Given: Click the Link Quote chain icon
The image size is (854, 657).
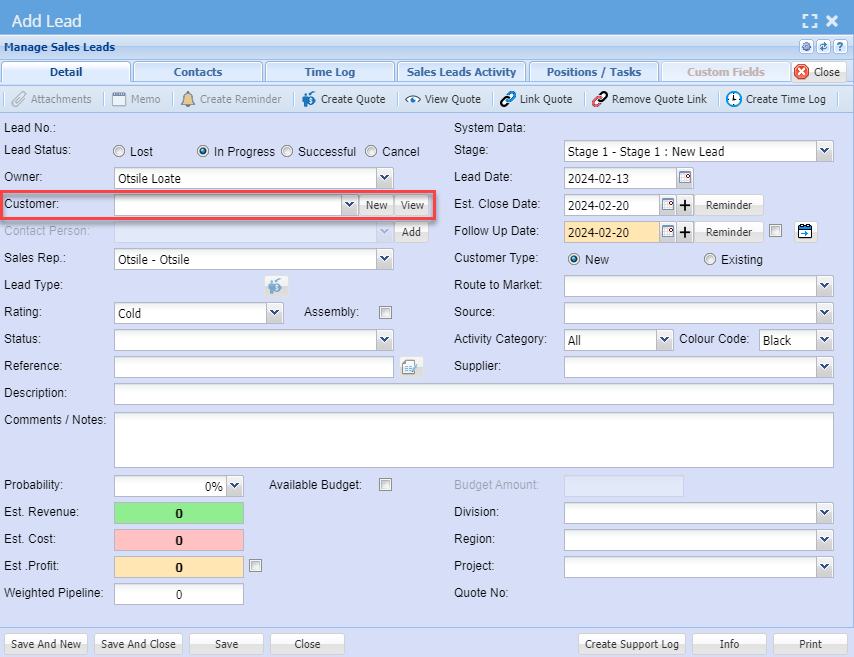Looking at the screenshot, I should [x=508, y=99].
